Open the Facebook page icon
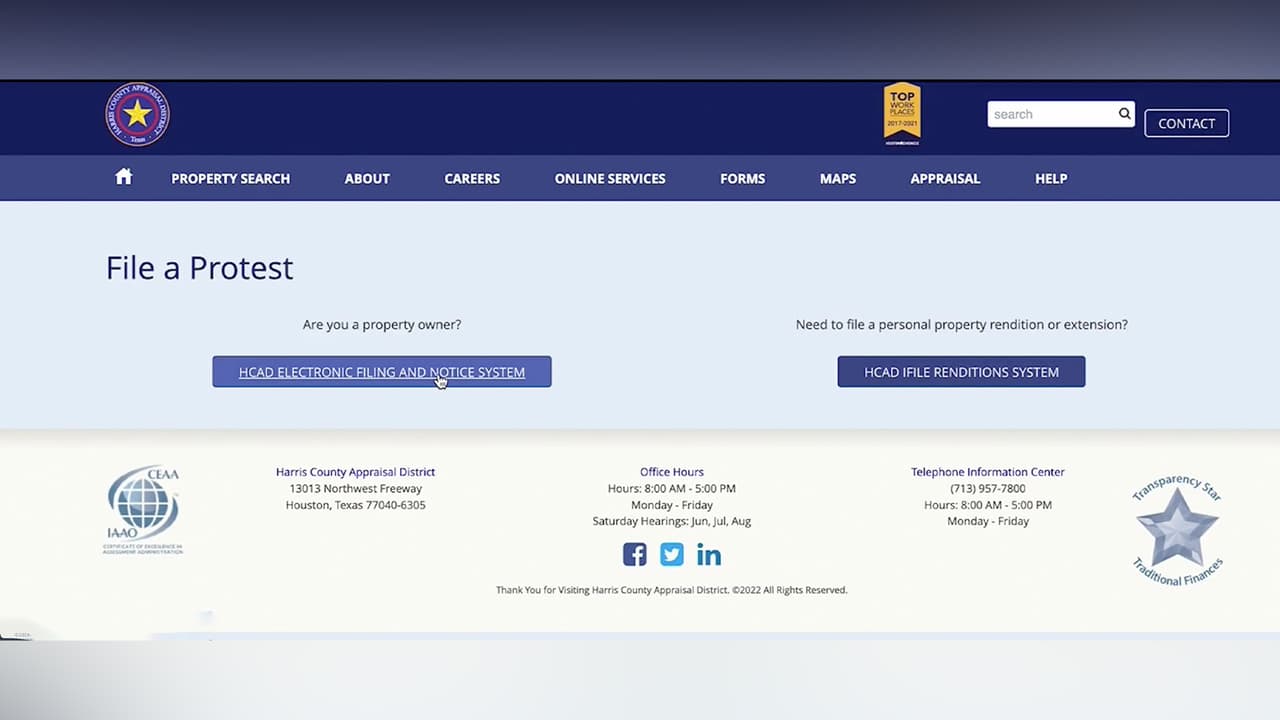This screenshot has height=720, width=1280. 634,554
